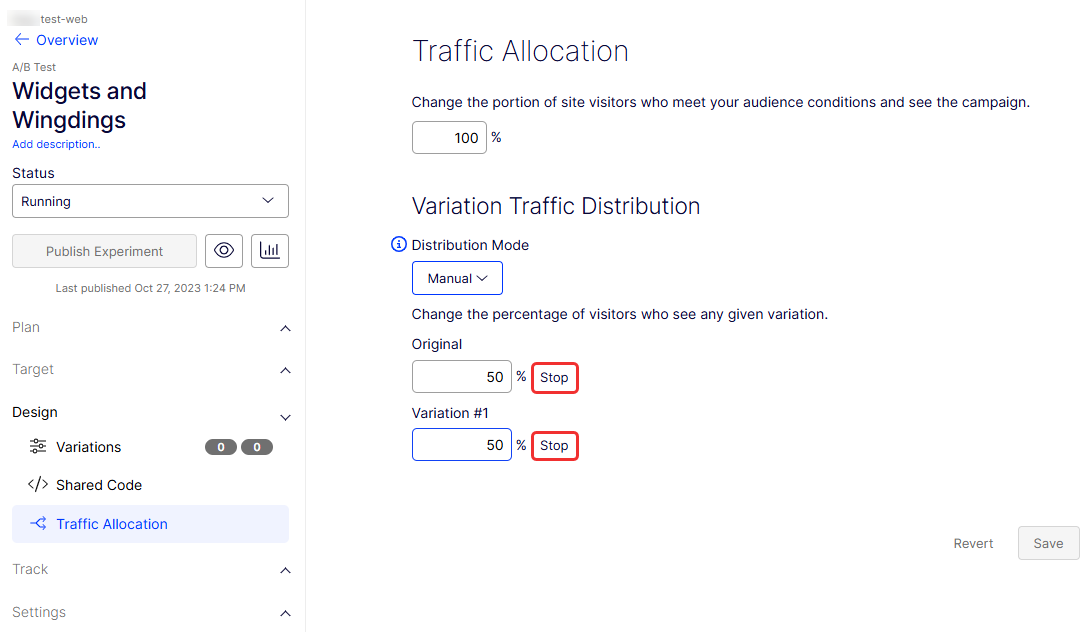The image size is (1090, 632).
Task: Click the Distribution Mode info icon
Action: [x=399, y=245]
